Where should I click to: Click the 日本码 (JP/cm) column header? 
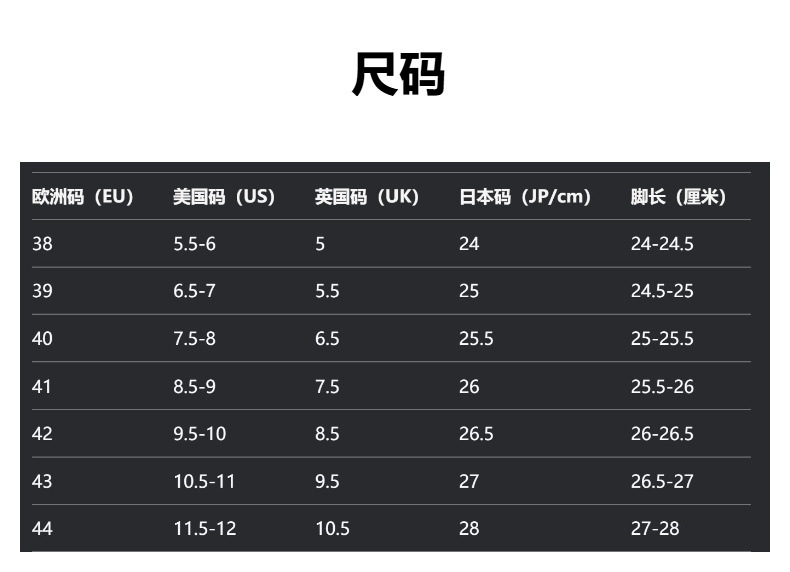coord(524,197)
